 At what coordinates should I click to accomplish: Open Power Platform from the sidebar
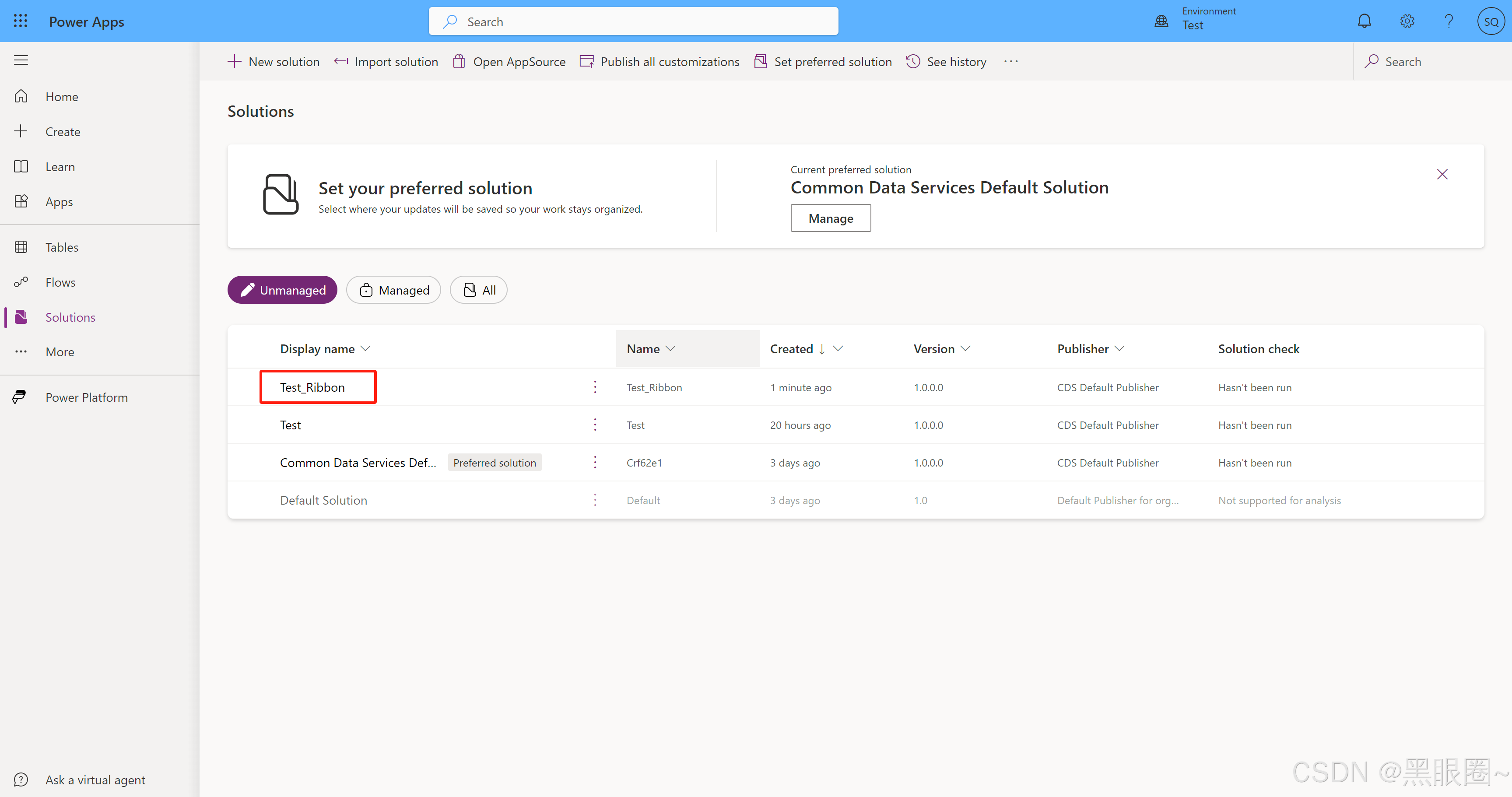[86, 397]
